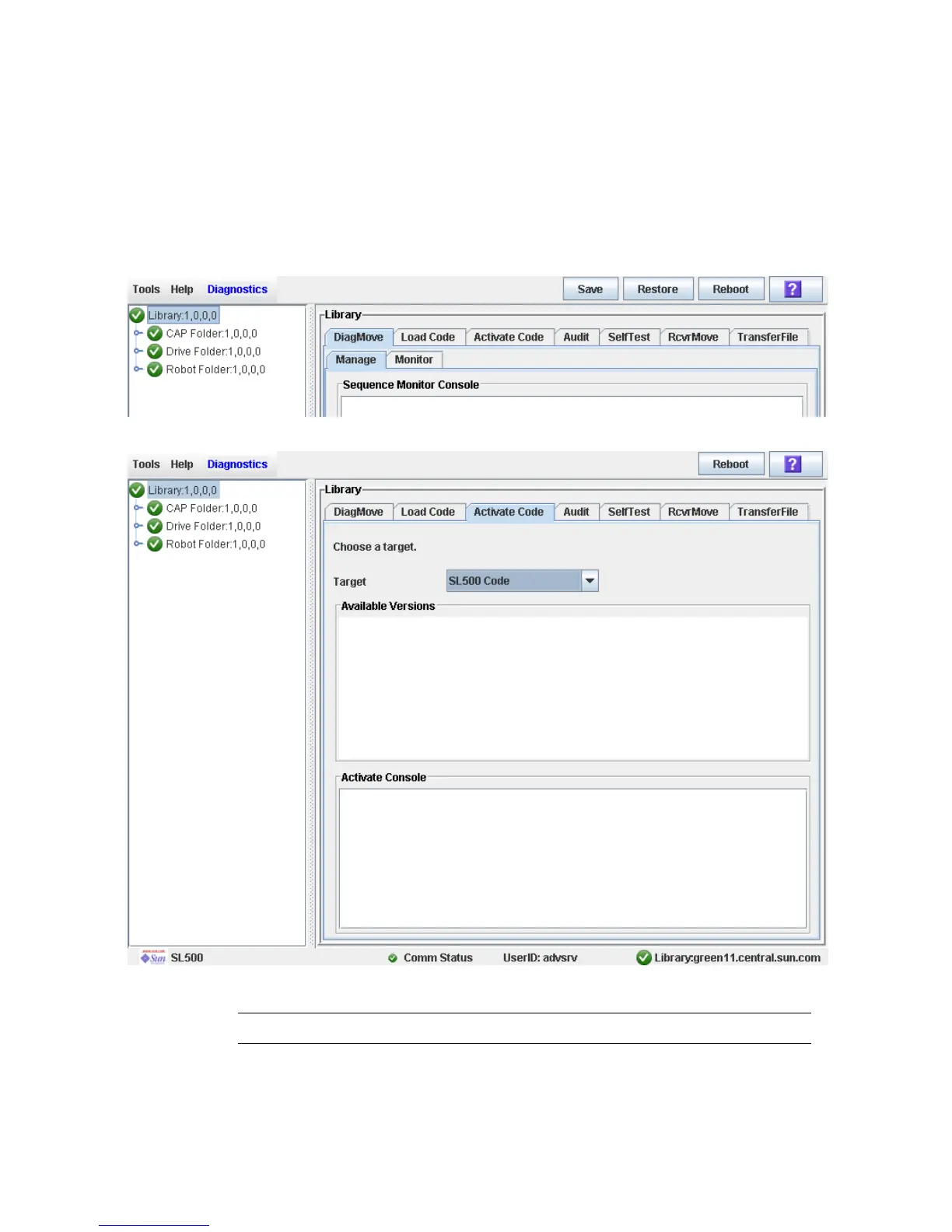
Task: Select Robot Folder:1,0,0,0 in lower tree
Action: (x=215, y=544)
